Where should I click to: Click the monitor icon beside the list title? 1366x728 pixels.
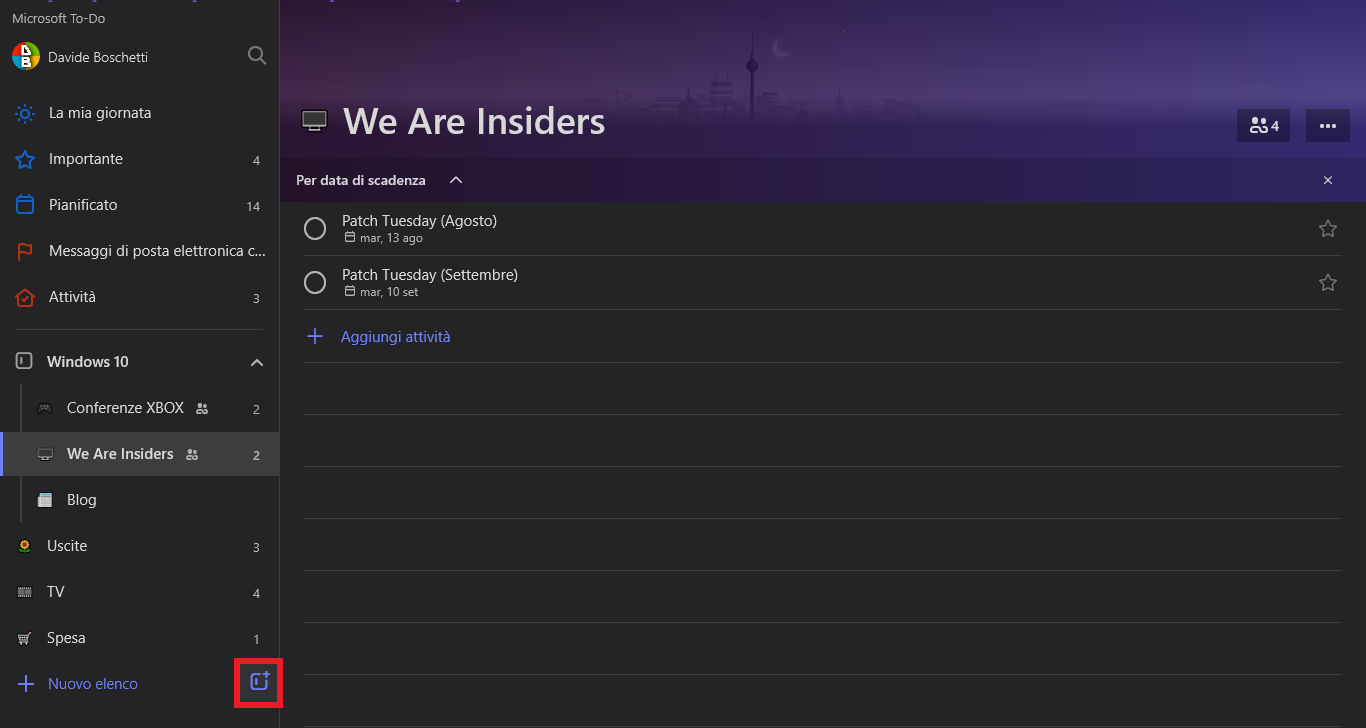coord(315,122)
